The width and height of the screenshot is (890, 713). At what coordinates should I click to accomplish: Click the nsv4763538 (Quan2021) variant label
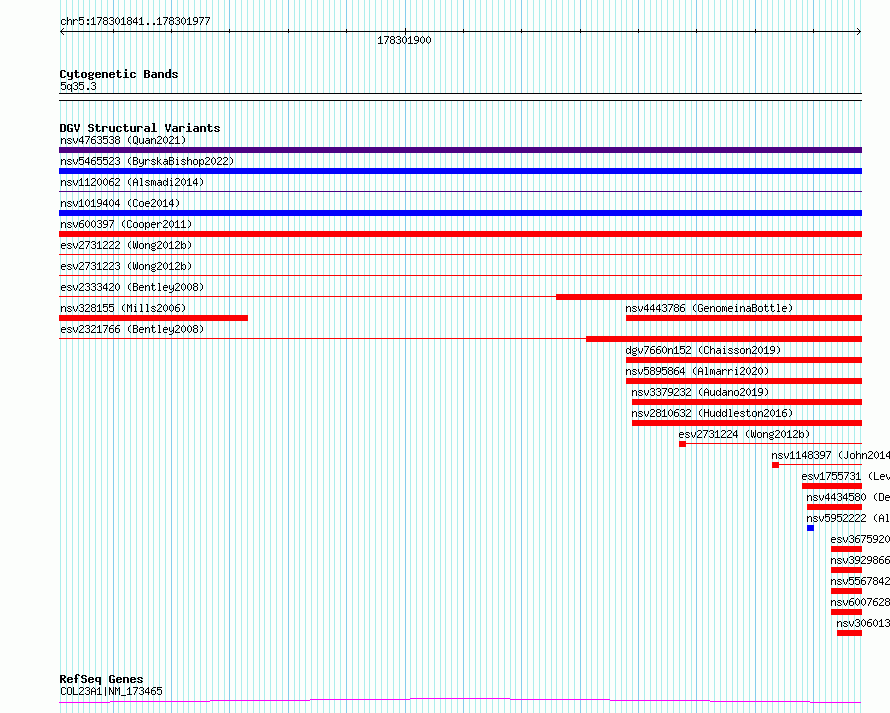pyautogui.click(x=123, y=140)
